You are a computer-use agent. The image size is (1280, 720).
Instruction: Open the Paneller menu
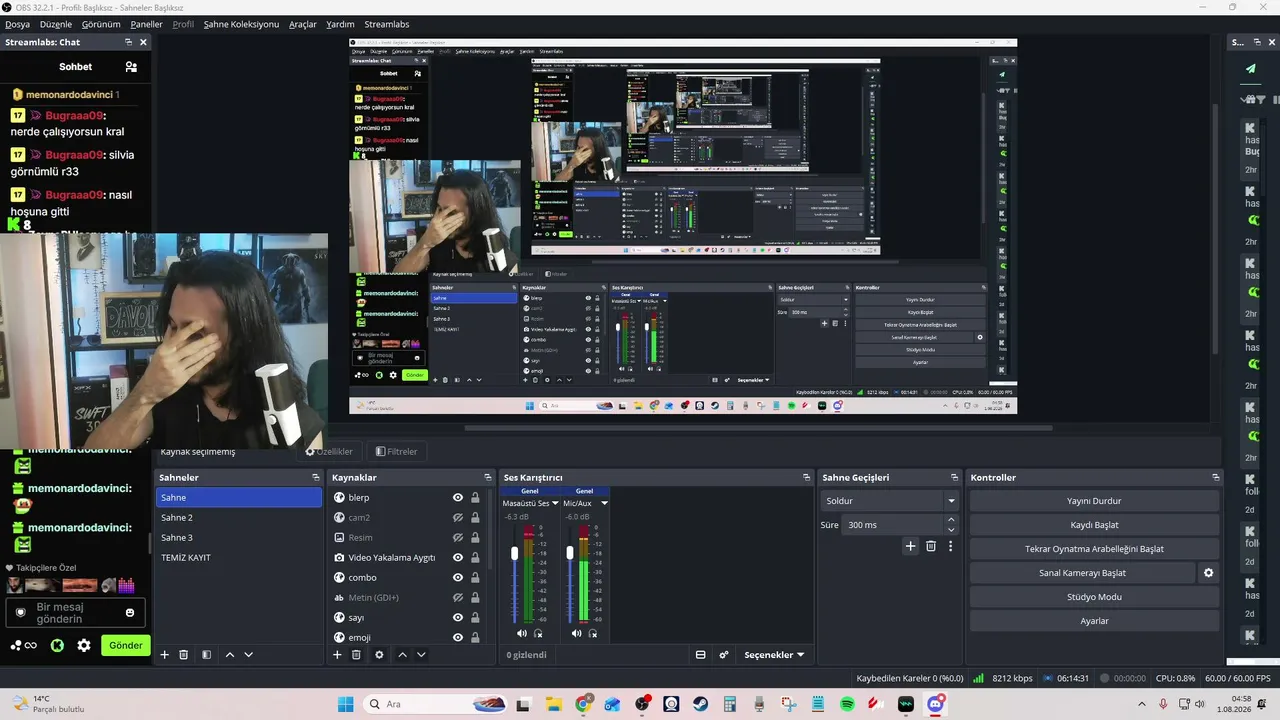tap(146, 24)
